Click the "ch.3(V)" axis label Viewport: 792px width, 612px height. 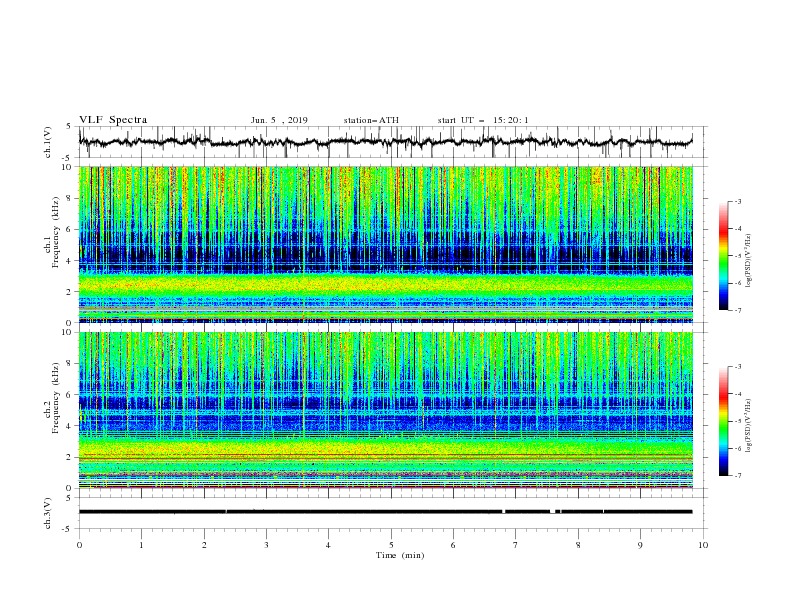click(48, 514)
